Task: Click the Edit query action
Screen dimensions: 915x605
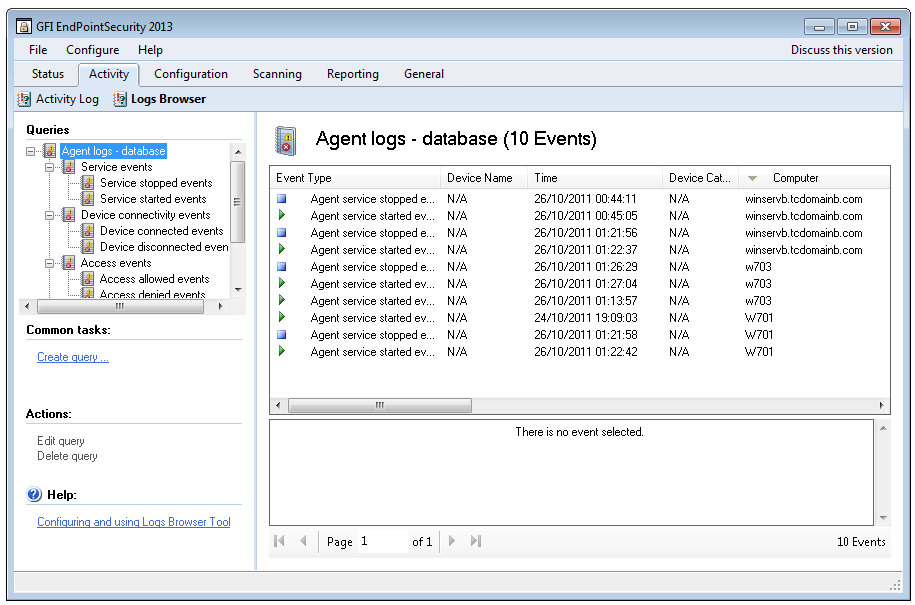Action: point(61,441)
